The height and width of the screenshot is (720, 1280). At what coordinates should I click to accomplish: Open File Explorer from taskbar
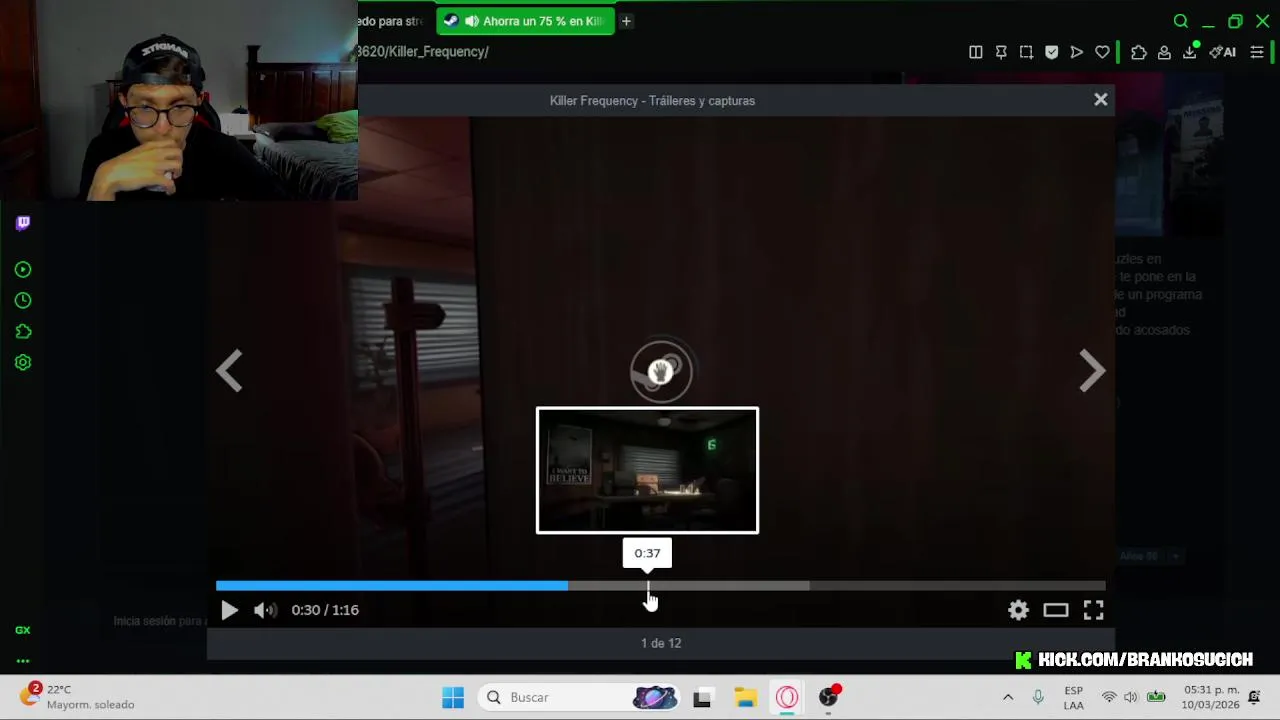pos(745,697)
